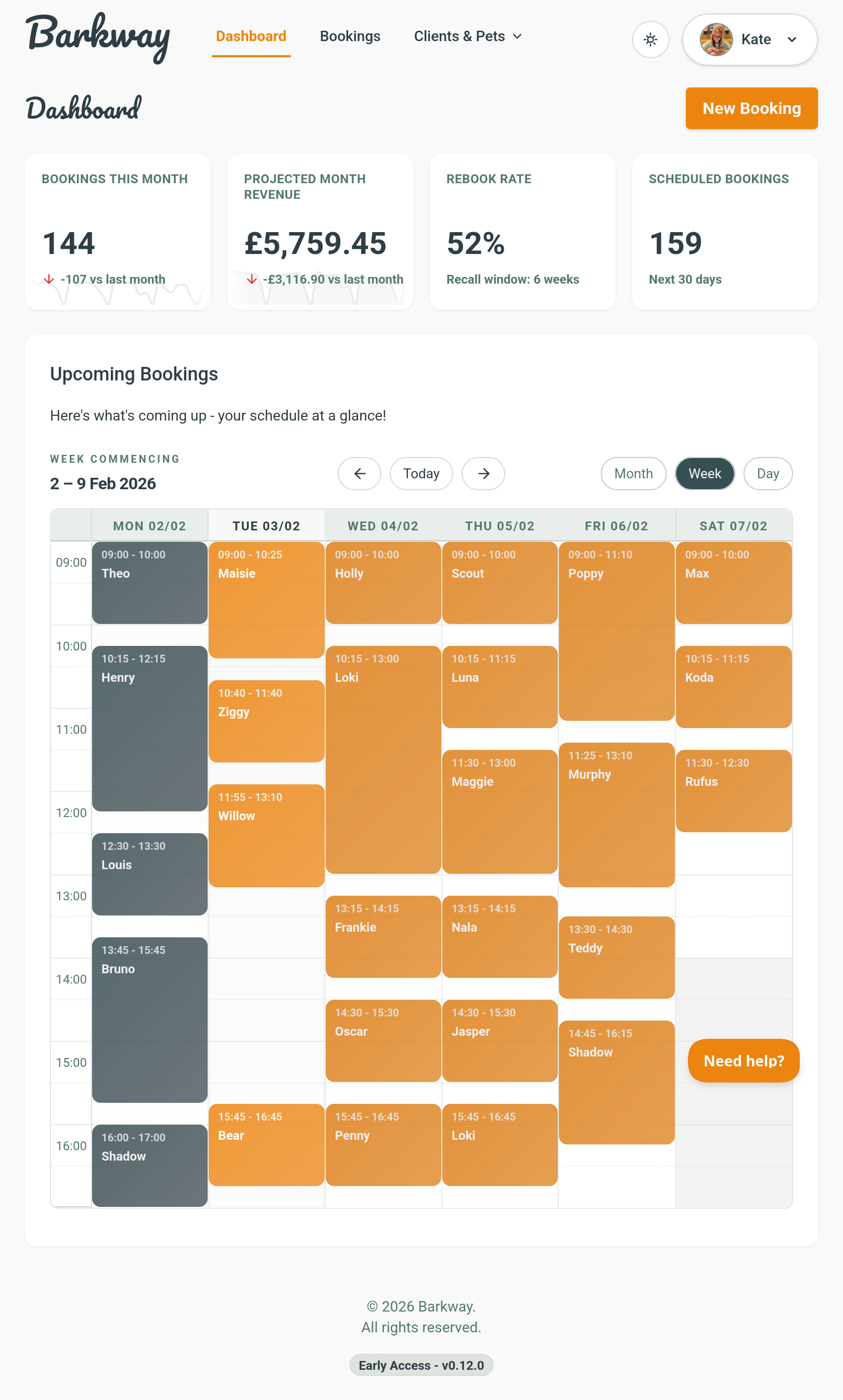Advance to next week with right arrow
Image resolution: width=843 pixels, height=1400 pixels.
coord(483,474)
